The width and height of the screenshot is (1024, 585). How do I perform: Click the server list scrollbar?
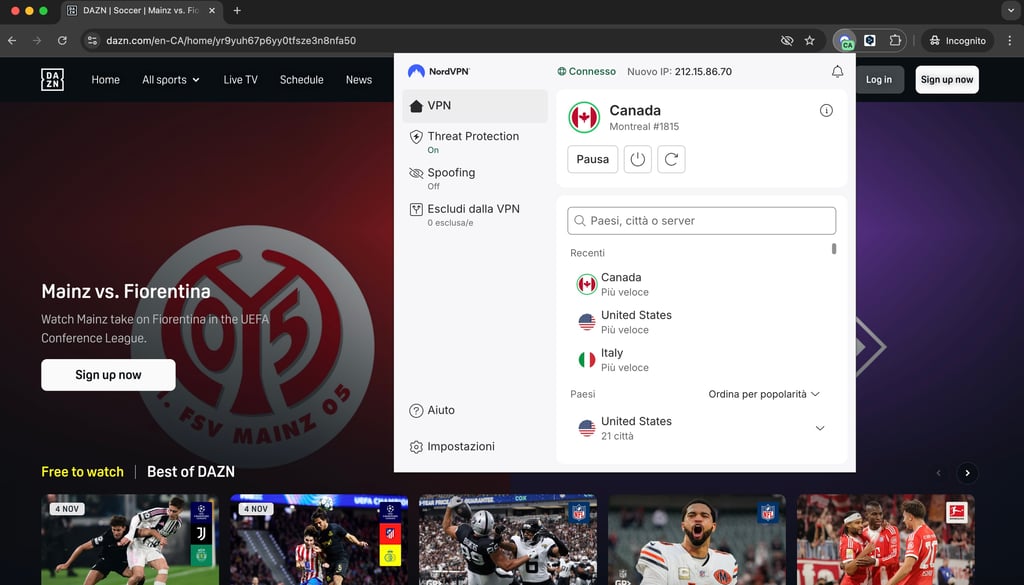point(834,249)
